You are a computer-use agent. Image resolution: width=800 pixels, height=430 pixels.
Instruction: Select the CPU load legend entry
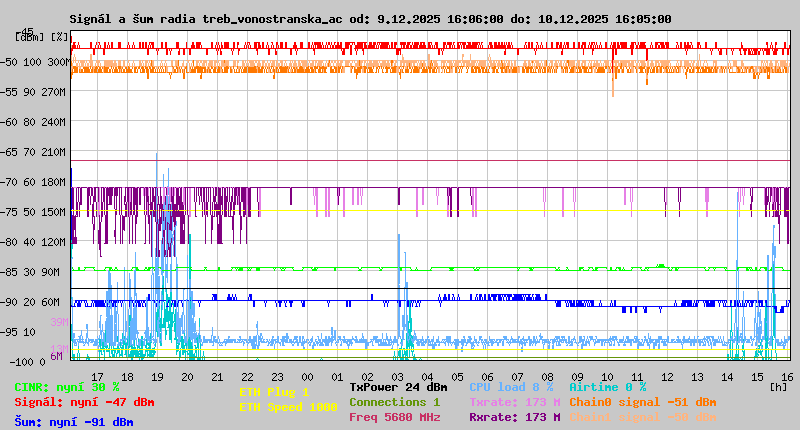pos(510,387)
